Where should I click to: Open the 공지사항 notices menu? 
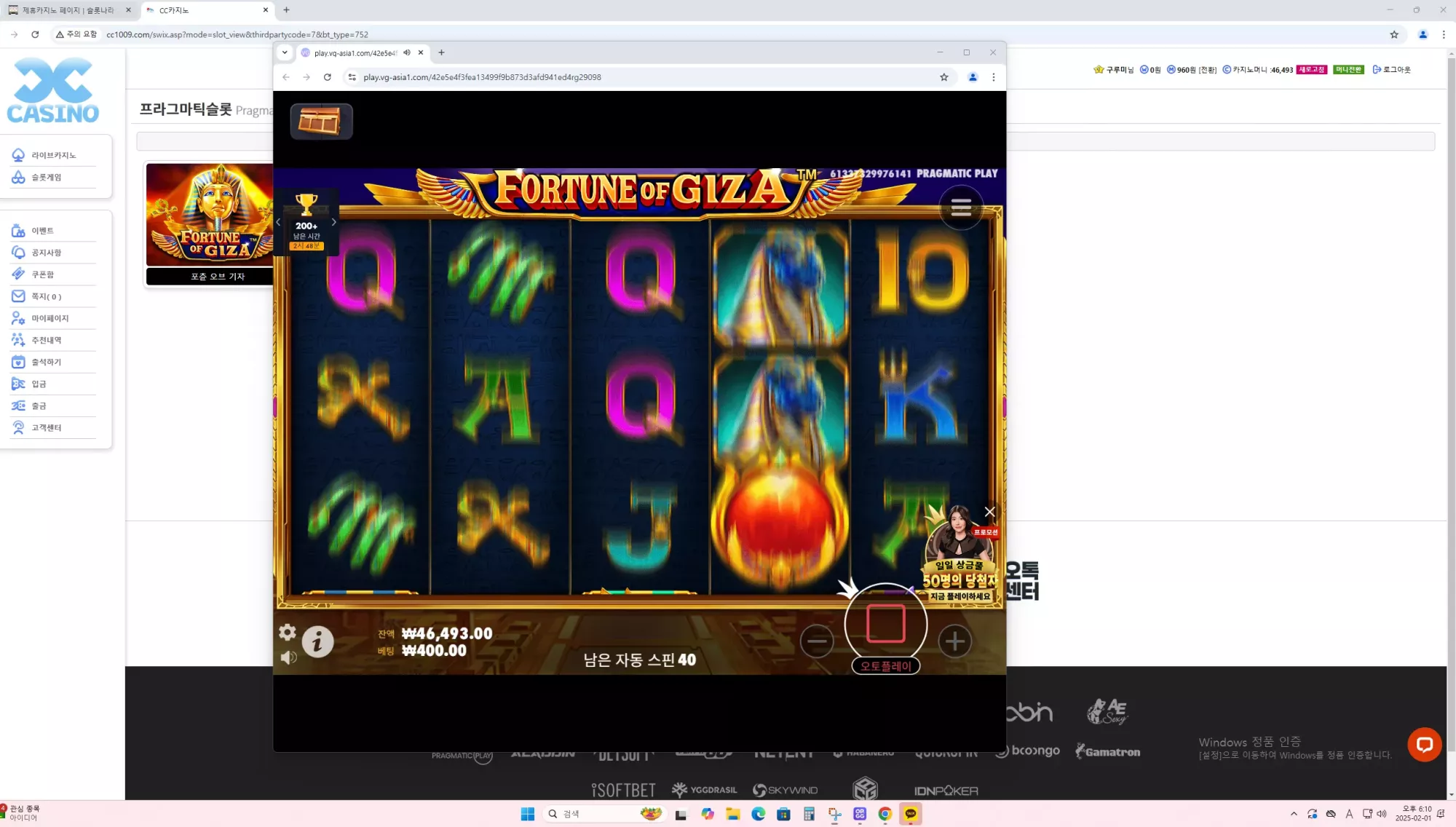click(53, 253)
